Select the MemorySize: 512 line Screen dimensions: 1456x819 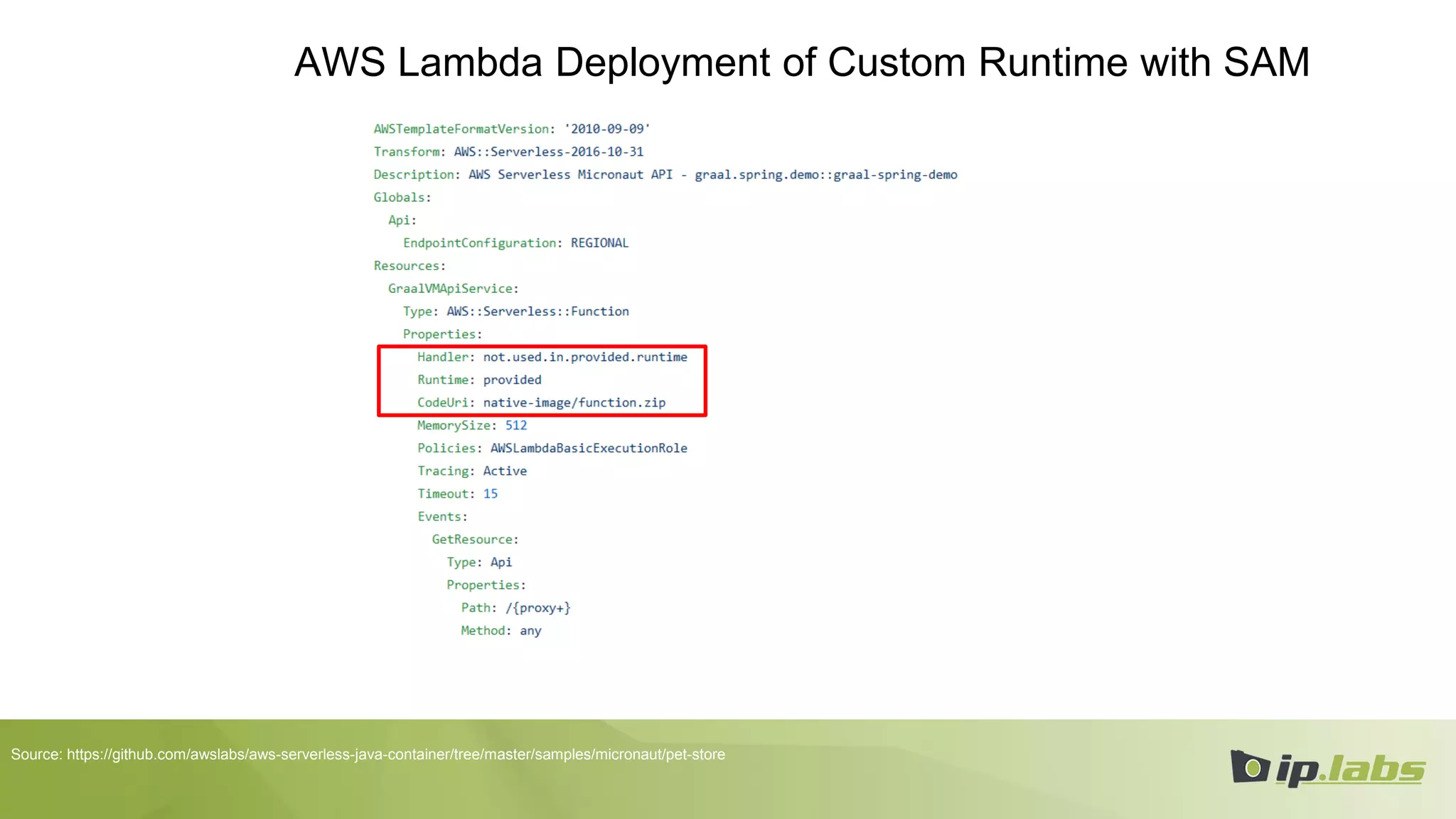472,425
